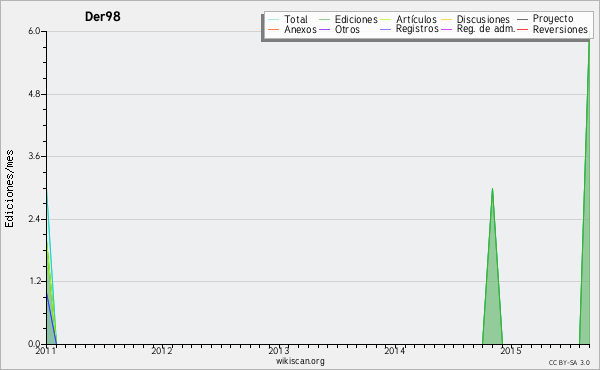Click the cyan Total color line swatch

tap(273, 20)
